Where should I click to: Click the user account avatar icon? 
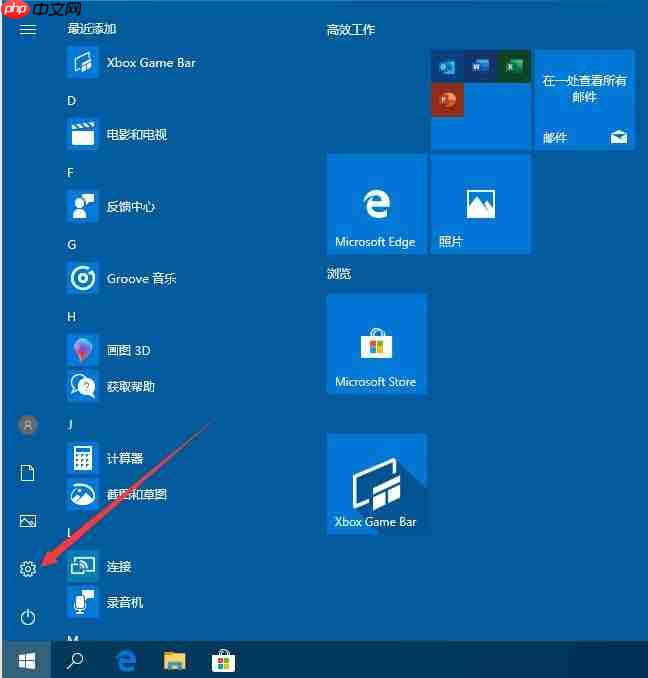tap(28, 425)
